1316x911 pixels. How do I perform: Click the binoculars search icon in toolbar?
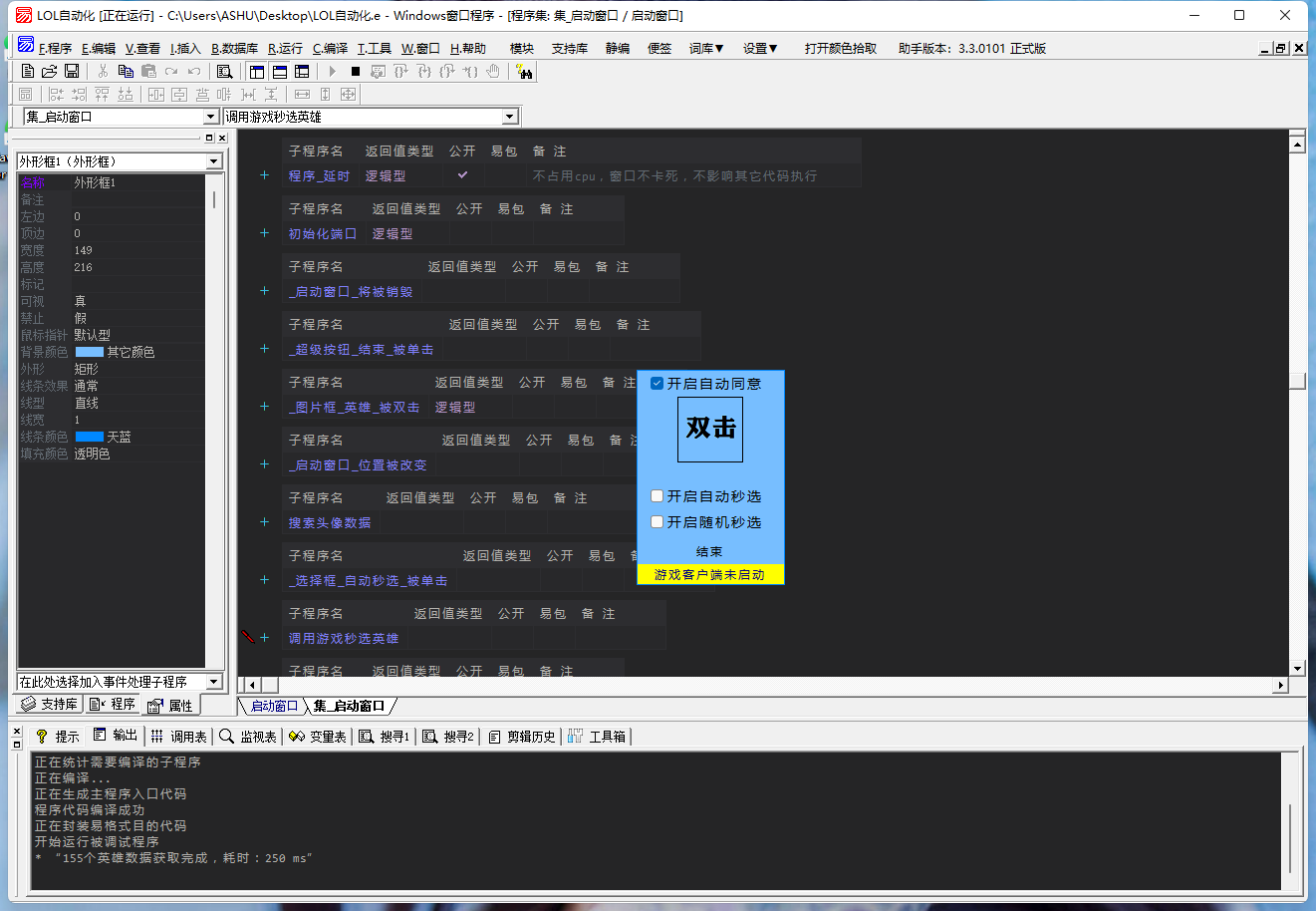point(525,71)
